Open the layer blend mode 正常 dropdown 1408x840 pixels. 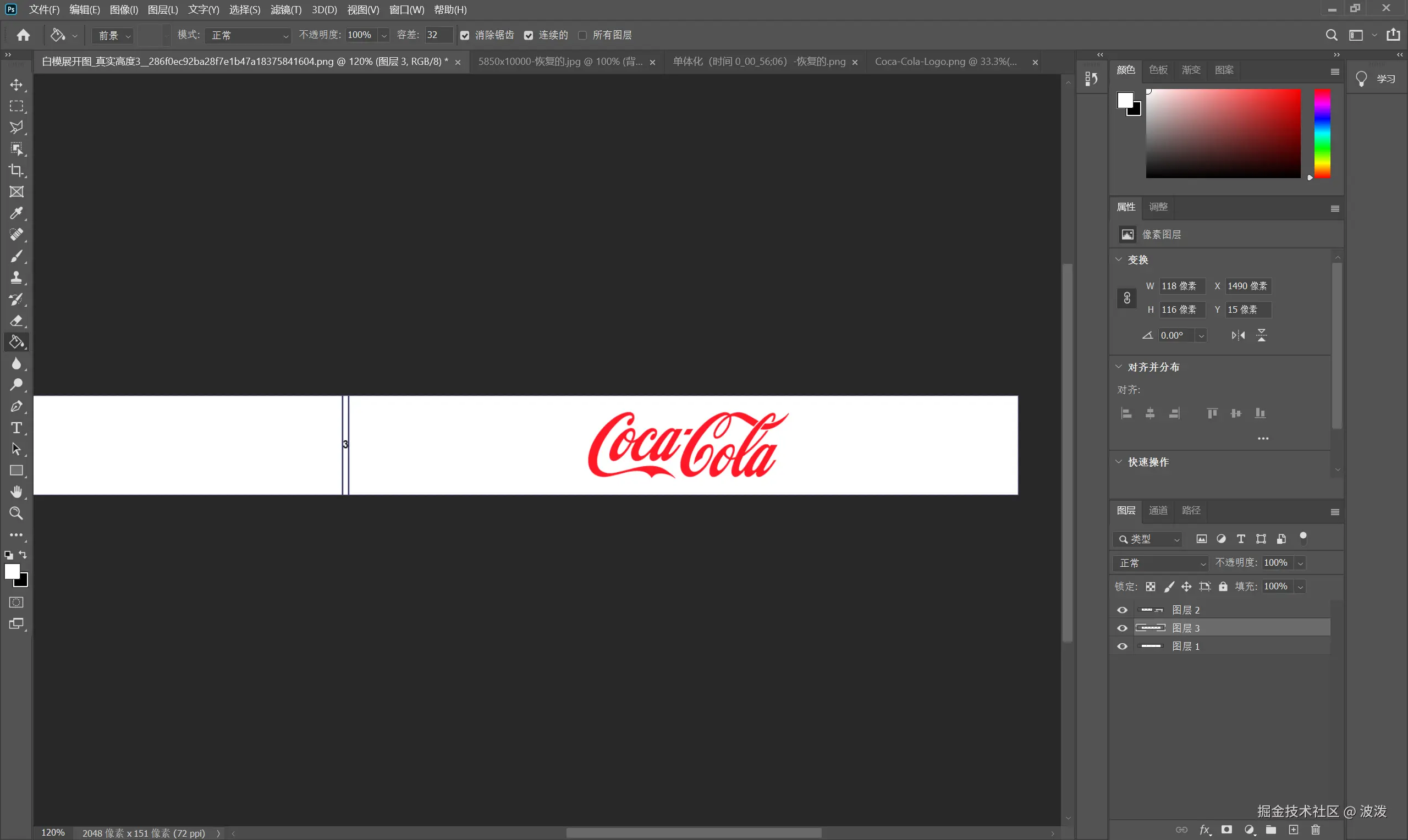pos(1160,563)
